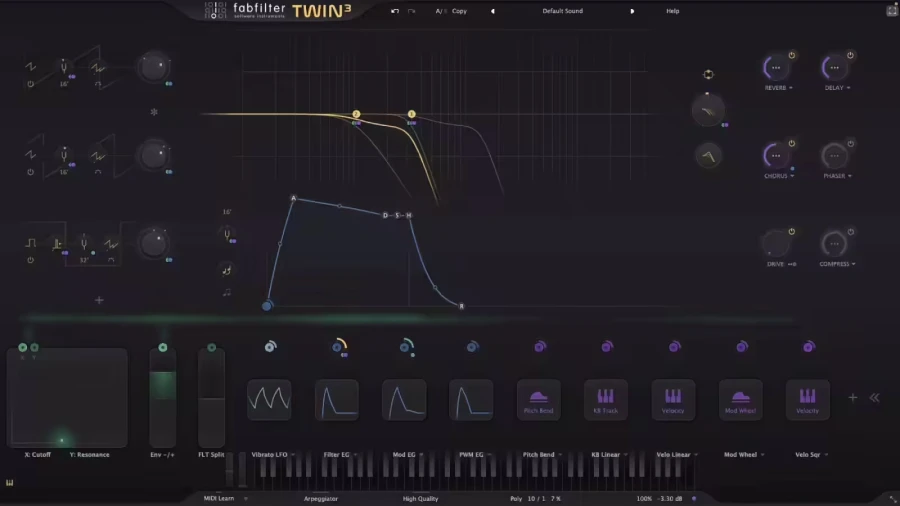Viewport: 900px width, 506px height.
Task: Go to the previous preset arrow
Action: point(492,11)
